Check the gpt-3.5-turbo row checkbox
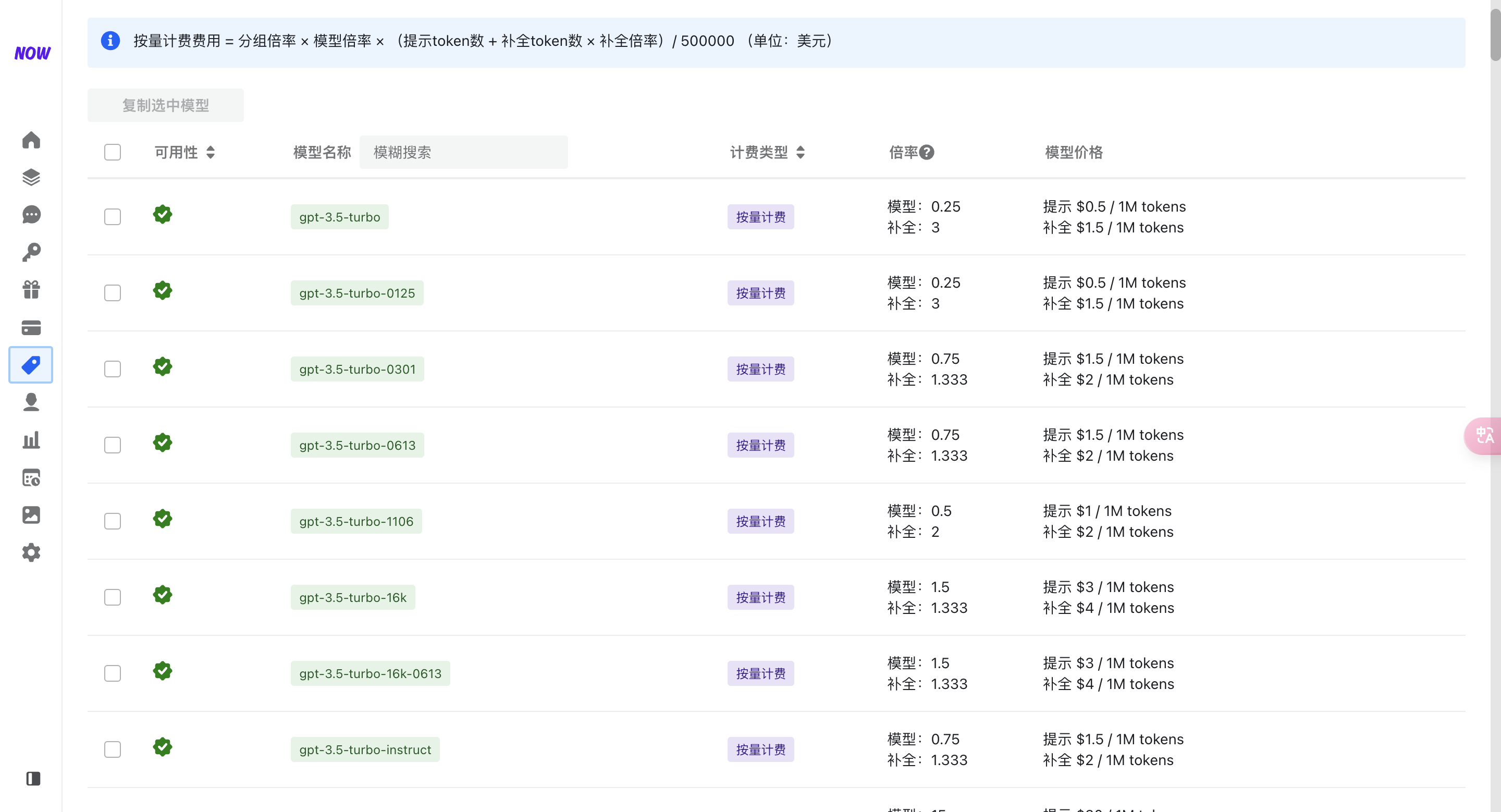 (113, 217)
